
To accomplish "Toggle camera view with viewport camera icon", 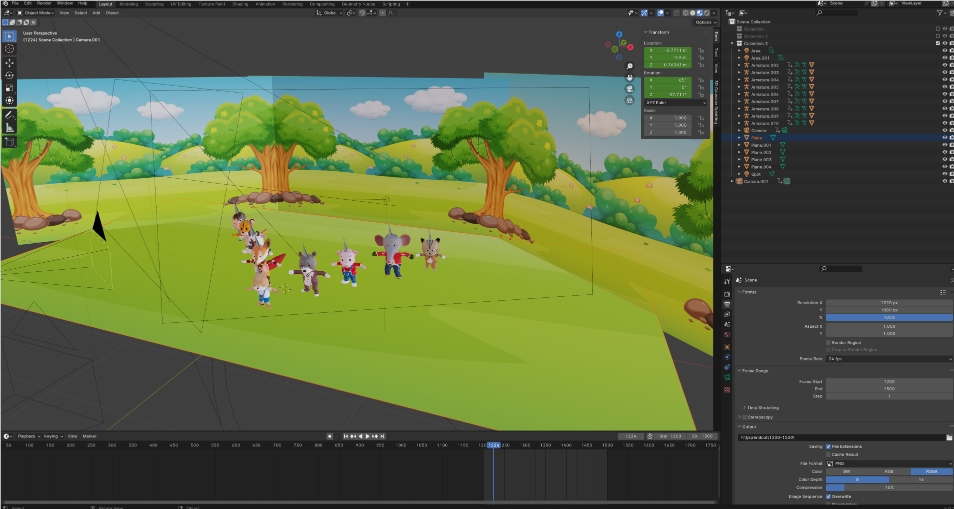I will point(630,89).
